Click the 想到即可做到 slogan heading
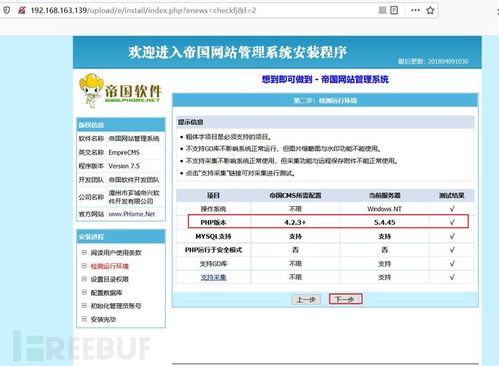This screenshot has width=499, height=366. (x=325, y=79)
